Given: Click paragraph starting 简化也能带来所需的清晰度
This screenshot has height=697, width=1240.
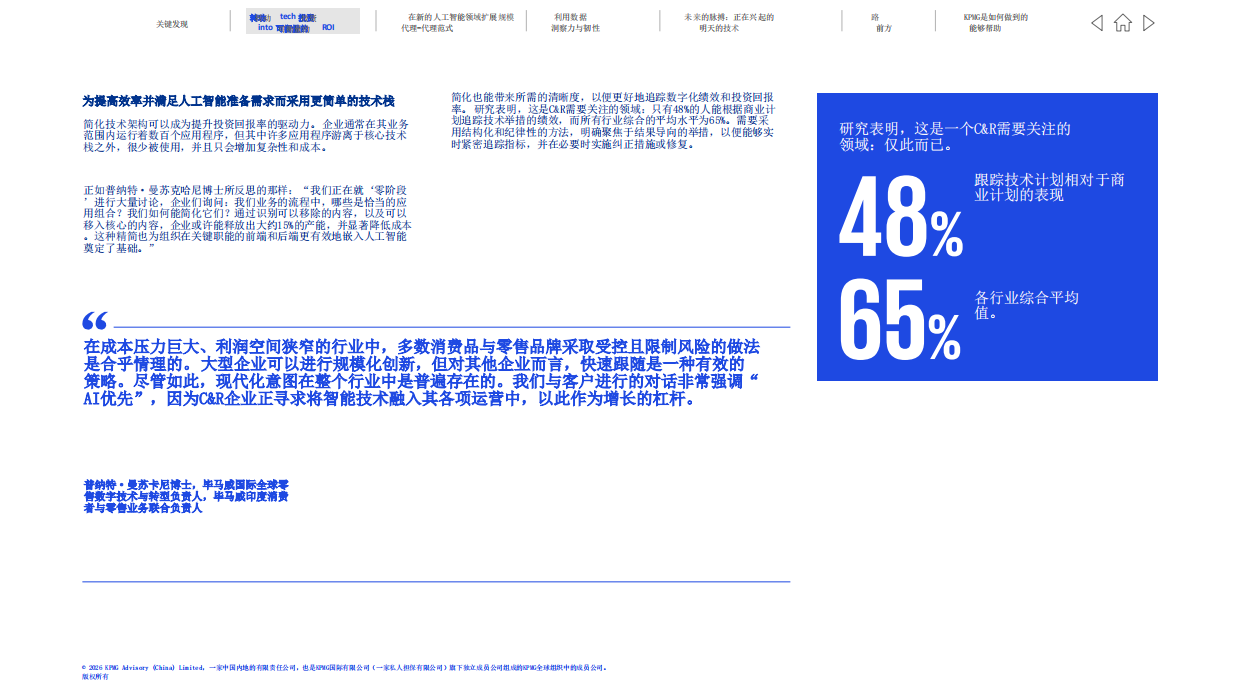Looking at the screenshot, I should [x=613, y=120].
